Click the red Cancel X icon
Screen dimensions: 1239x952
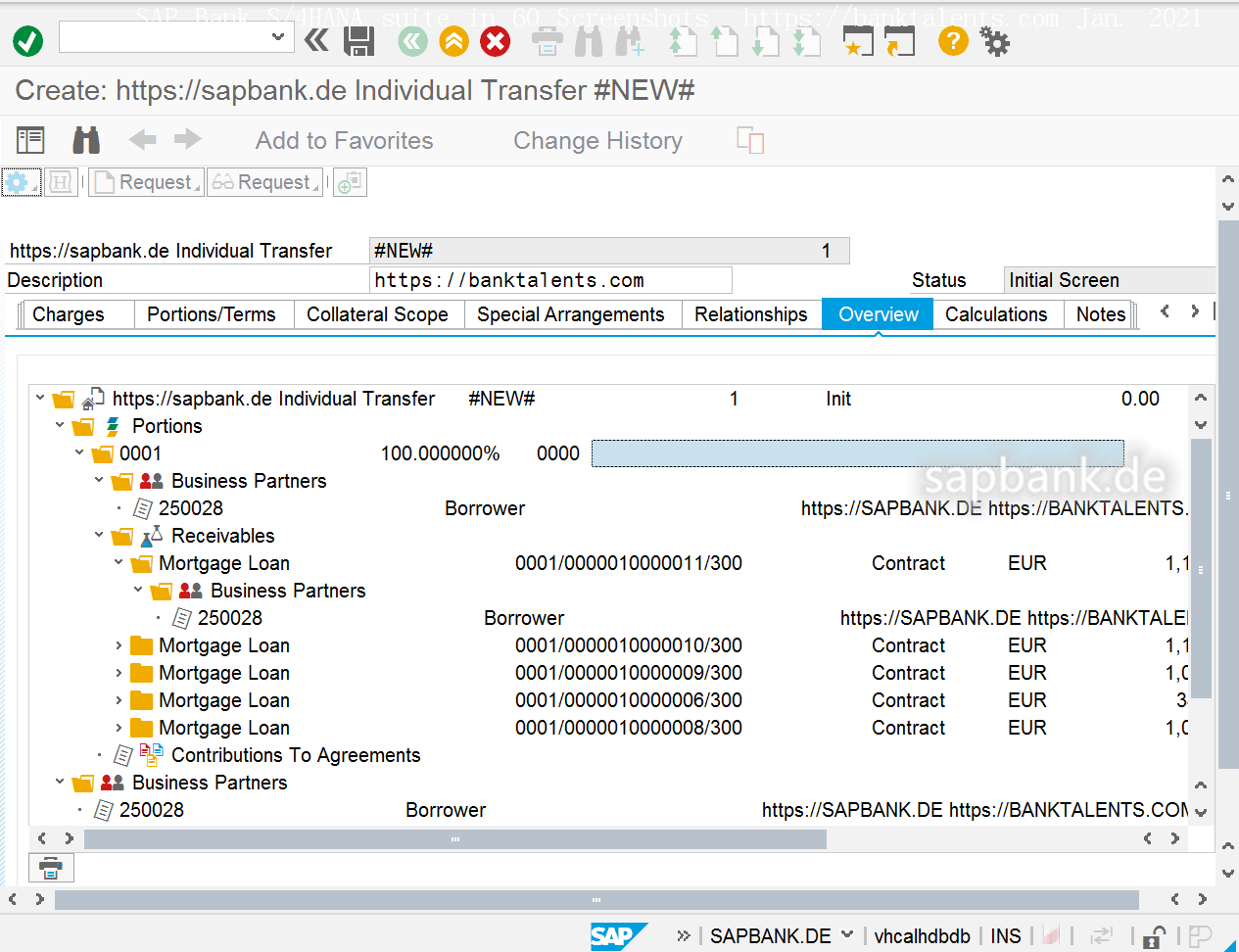pos(496,41)
